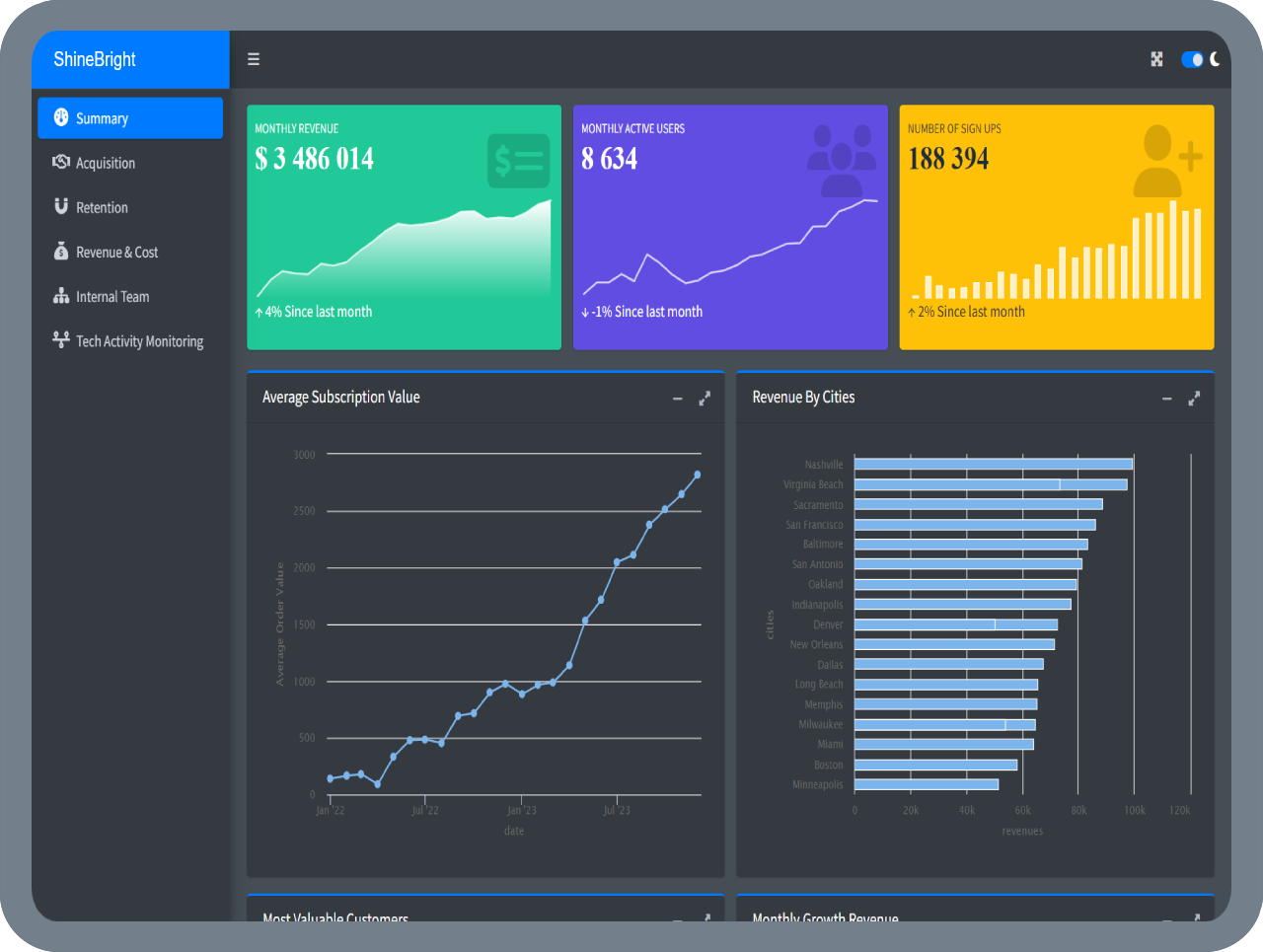The width and height of the screenshot is (1263, 952).
Task: Toggle fullscreen with the expand icon
Action: [x=1156, y=59]
